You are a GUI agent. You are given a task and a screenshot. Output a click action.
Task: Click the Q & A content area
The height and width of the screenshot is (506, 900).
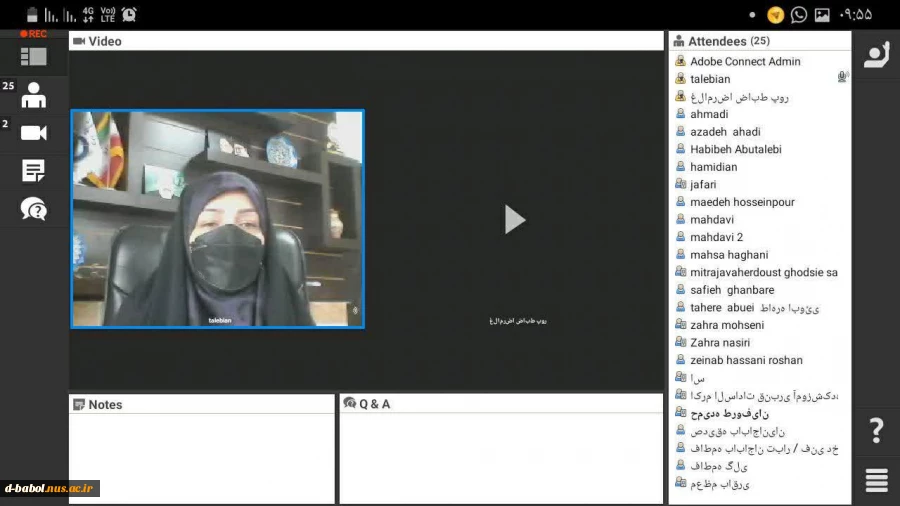(501, 458)
